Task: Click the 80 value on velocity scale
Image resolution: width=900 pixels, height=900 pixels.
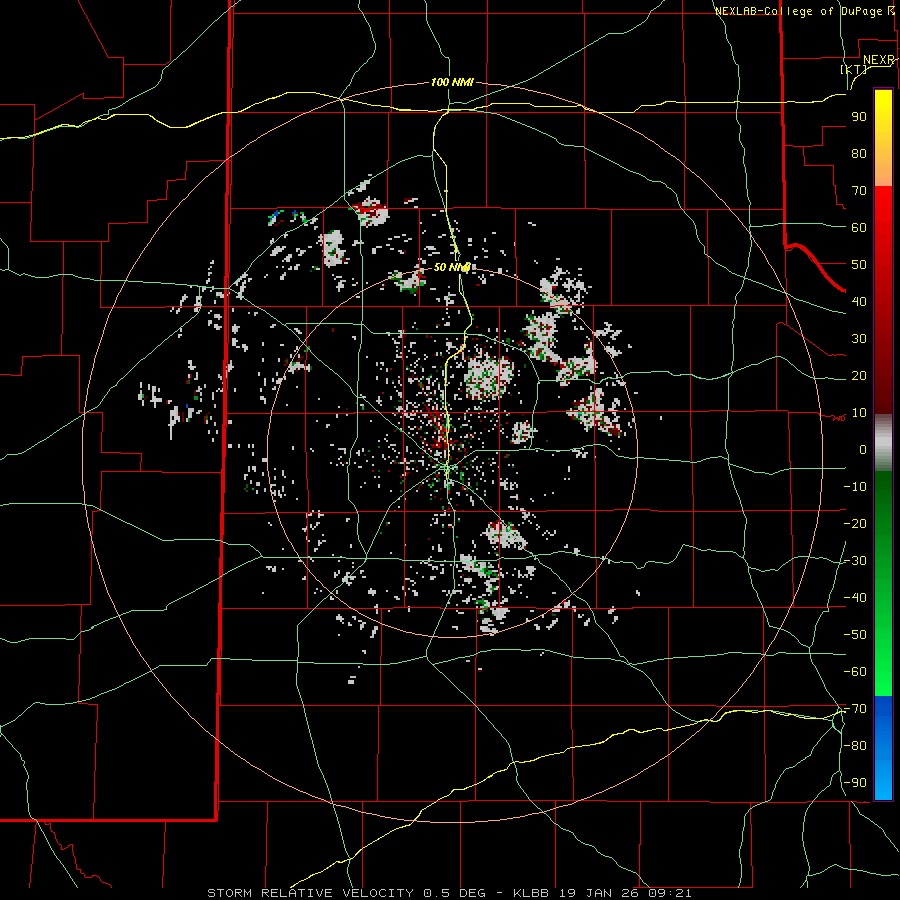Action: (859, 154)
